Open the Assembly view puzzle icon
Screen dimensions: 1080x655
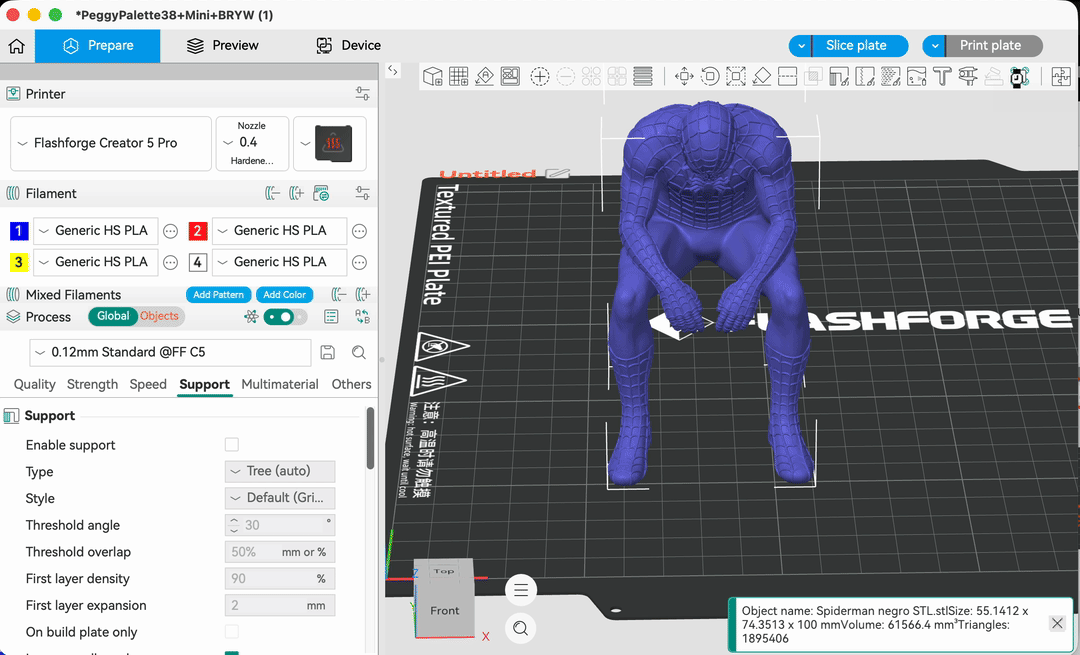point(1061,76)
